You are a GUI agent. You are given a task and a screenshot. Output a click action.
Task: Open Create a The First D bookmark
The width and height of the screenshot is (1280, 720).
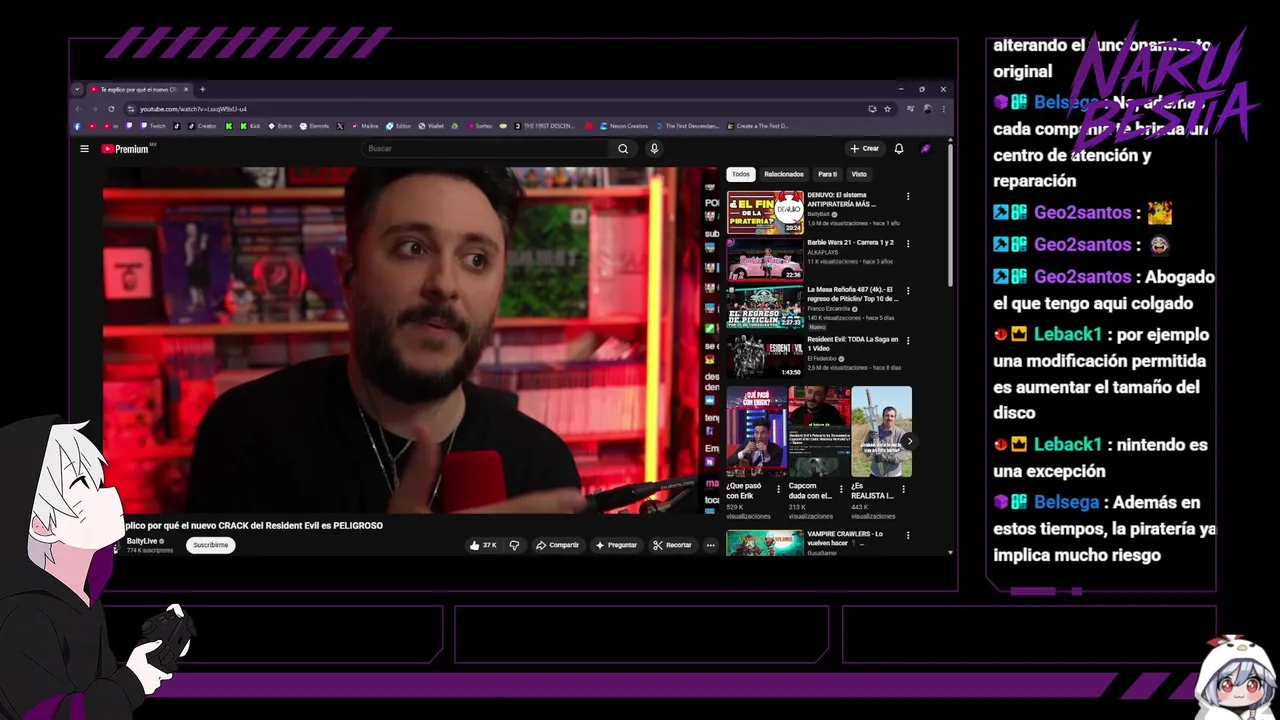[x=757, y=126]
